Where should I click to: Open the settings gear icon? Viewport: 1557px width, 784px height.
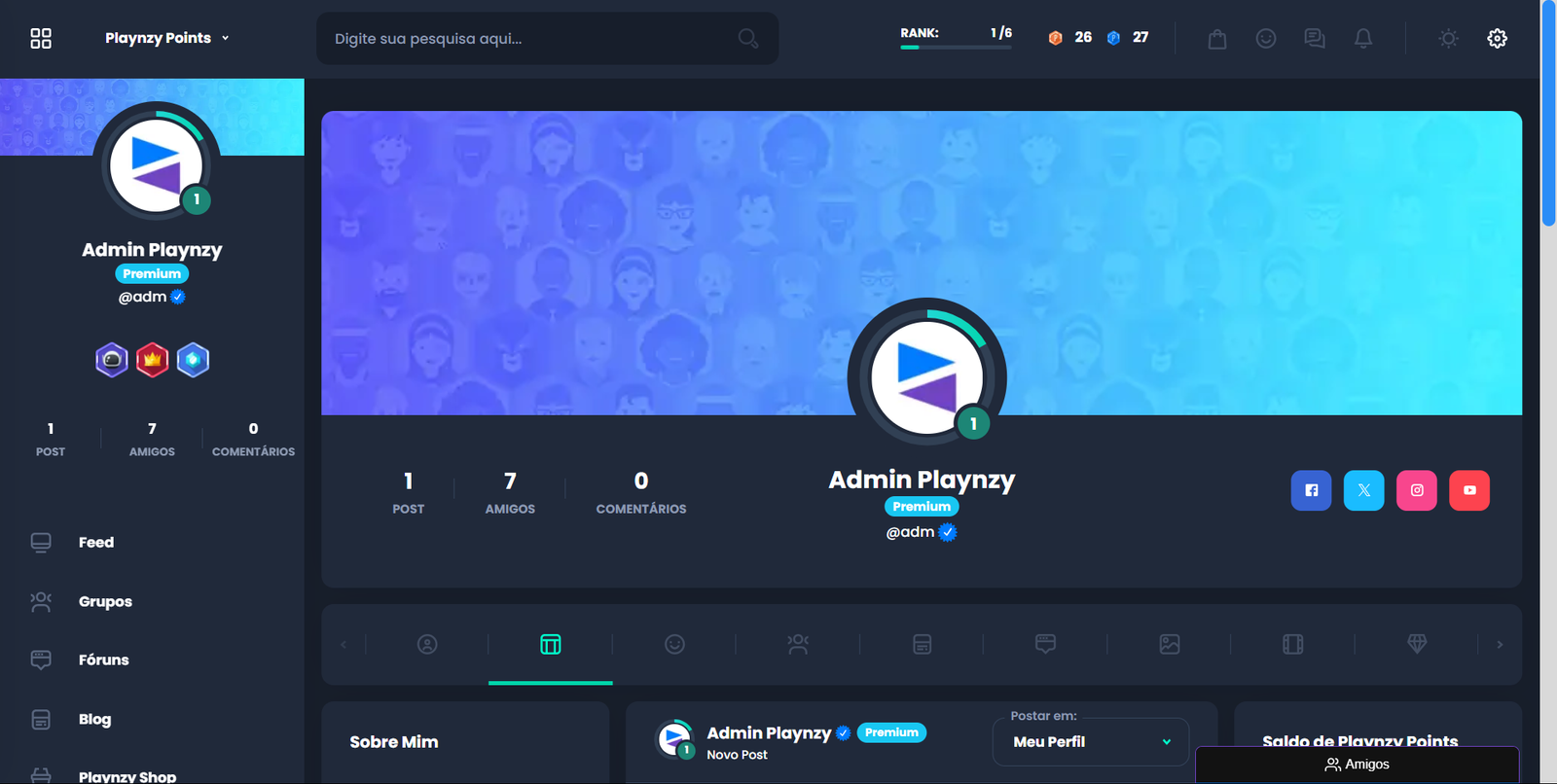pyautogui.click(x=1497, y=39)
